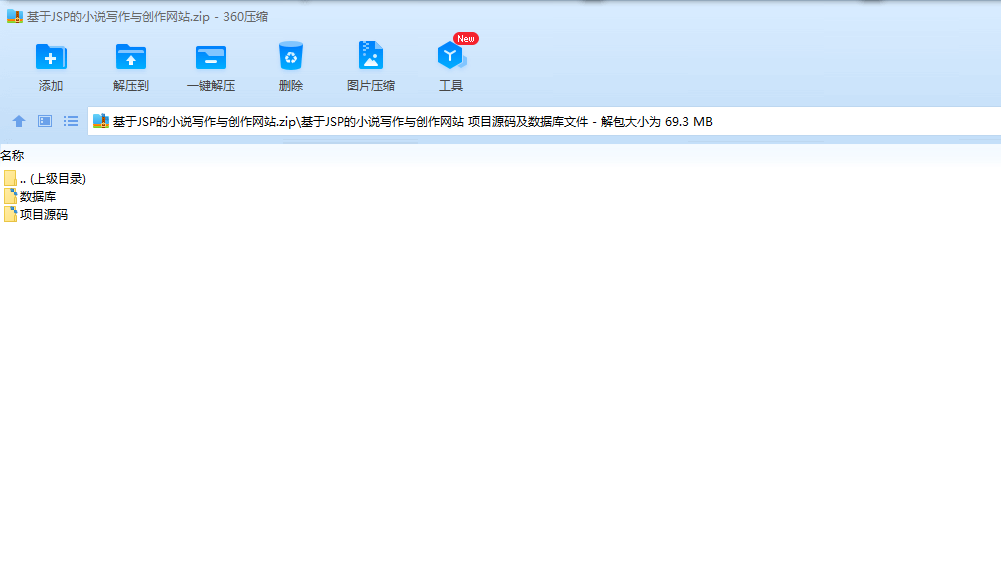Image resolution: width=1001 pixels, height=583 pixels.
Task: Click the 解包大小为 69.3 MB text
Action: click(x=656, y=121)
